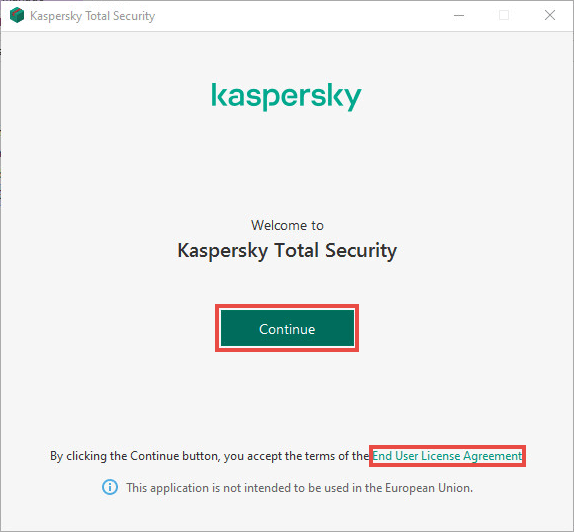
Task: Click empty area below the European Union notice
Action: [x=287, y=514]
